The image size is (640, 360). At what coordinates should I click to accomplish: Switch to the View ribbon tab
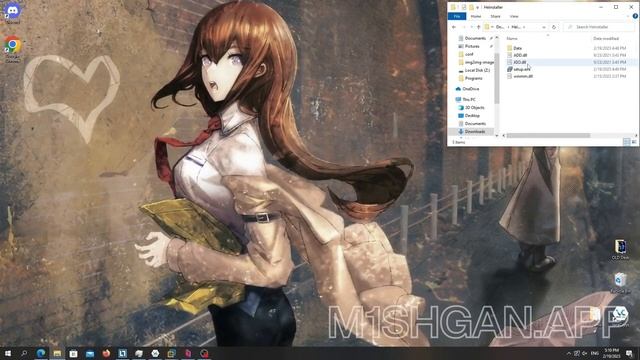pos(514,16)
